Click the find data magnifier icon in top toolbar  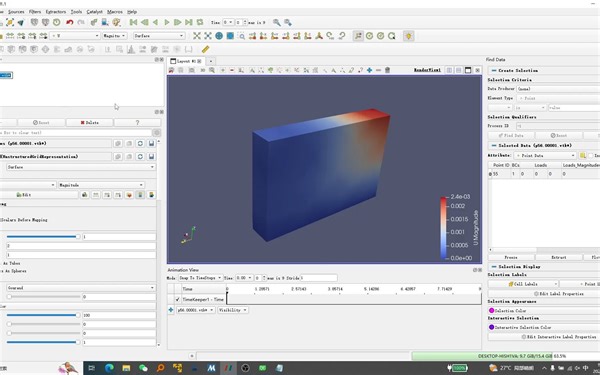pos(277,22)
